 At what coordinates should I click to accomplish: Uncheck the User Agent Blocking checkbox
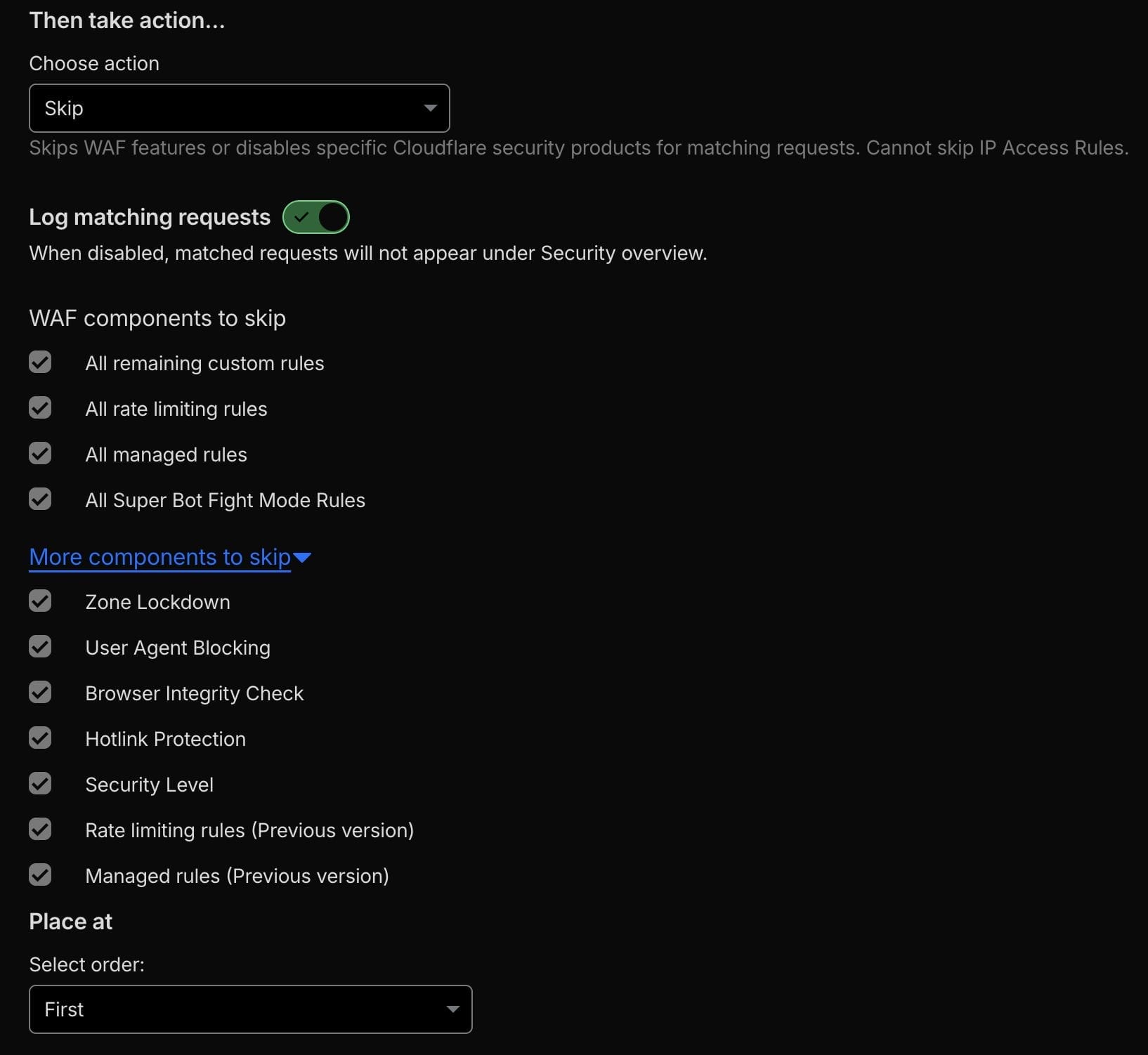tap(40, 647)
